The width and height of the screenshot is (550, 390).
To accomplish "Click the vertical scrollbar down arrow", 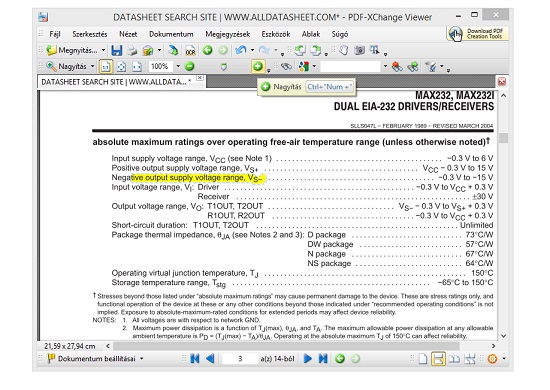I will point(503,336).
